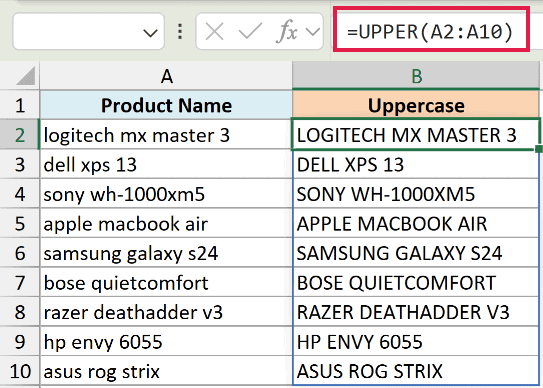Select cell 'razer deathadder v3'
The height and width of the screenshot is (388, 543).
click(x=166, y=311)
